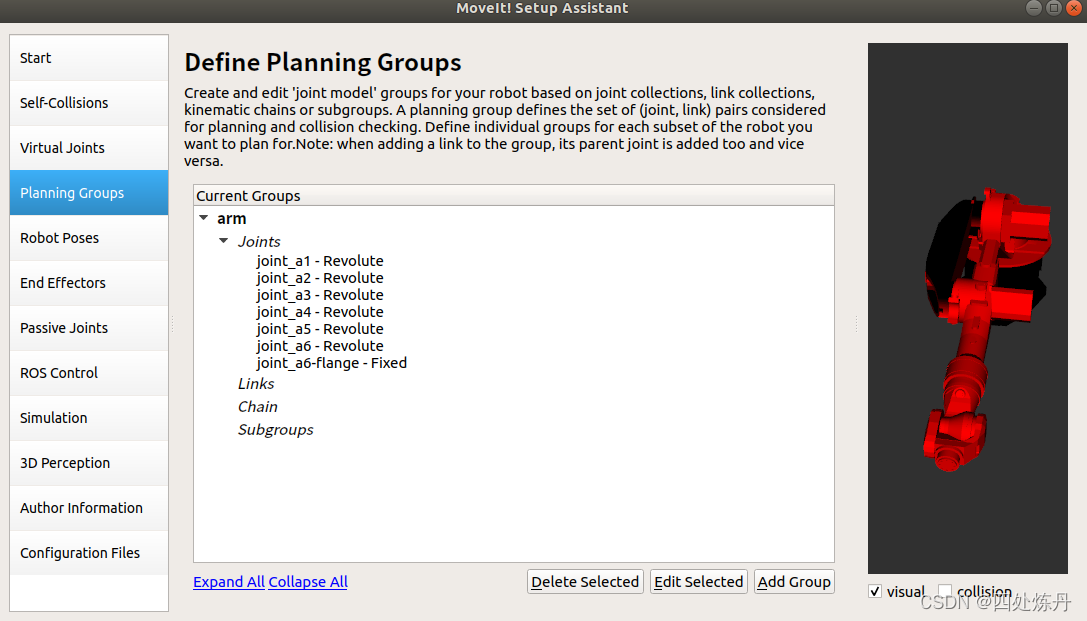Click the Collapse All link
Viewport: 1087px width, 621px height.
308,581
